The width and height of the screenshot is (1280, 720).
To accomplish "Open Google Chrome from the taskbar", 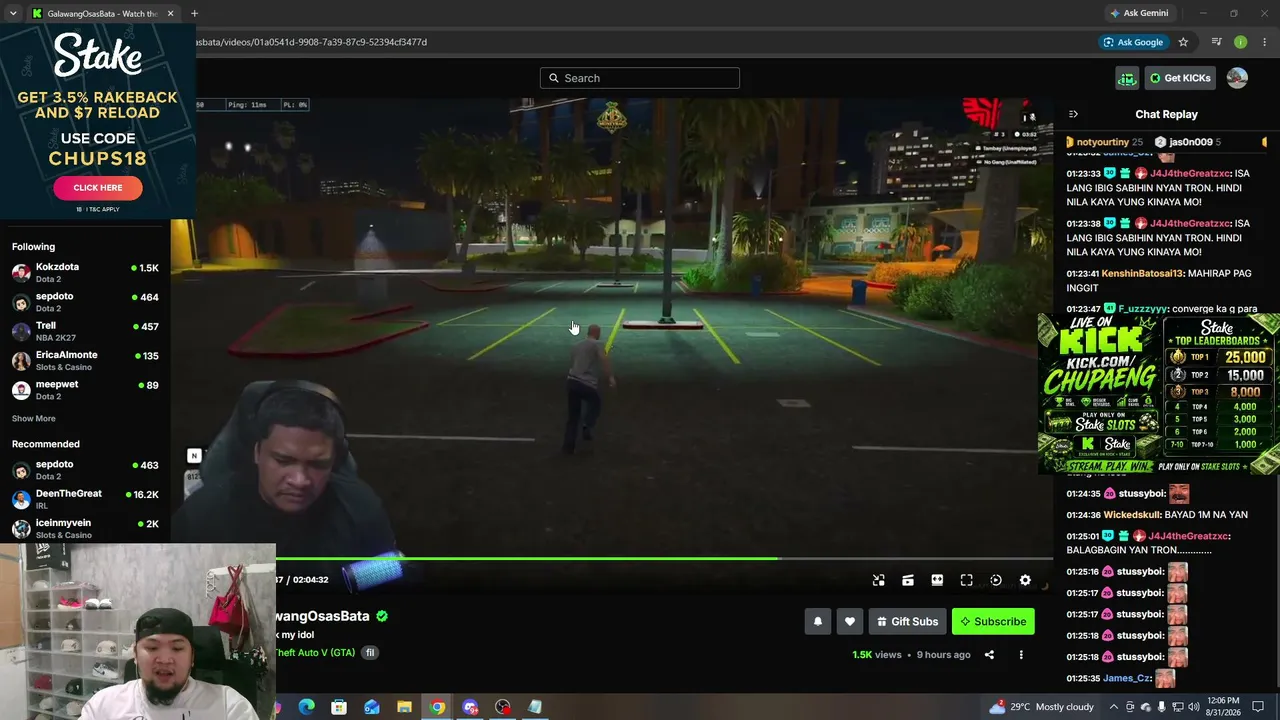I will pos(437,707).
